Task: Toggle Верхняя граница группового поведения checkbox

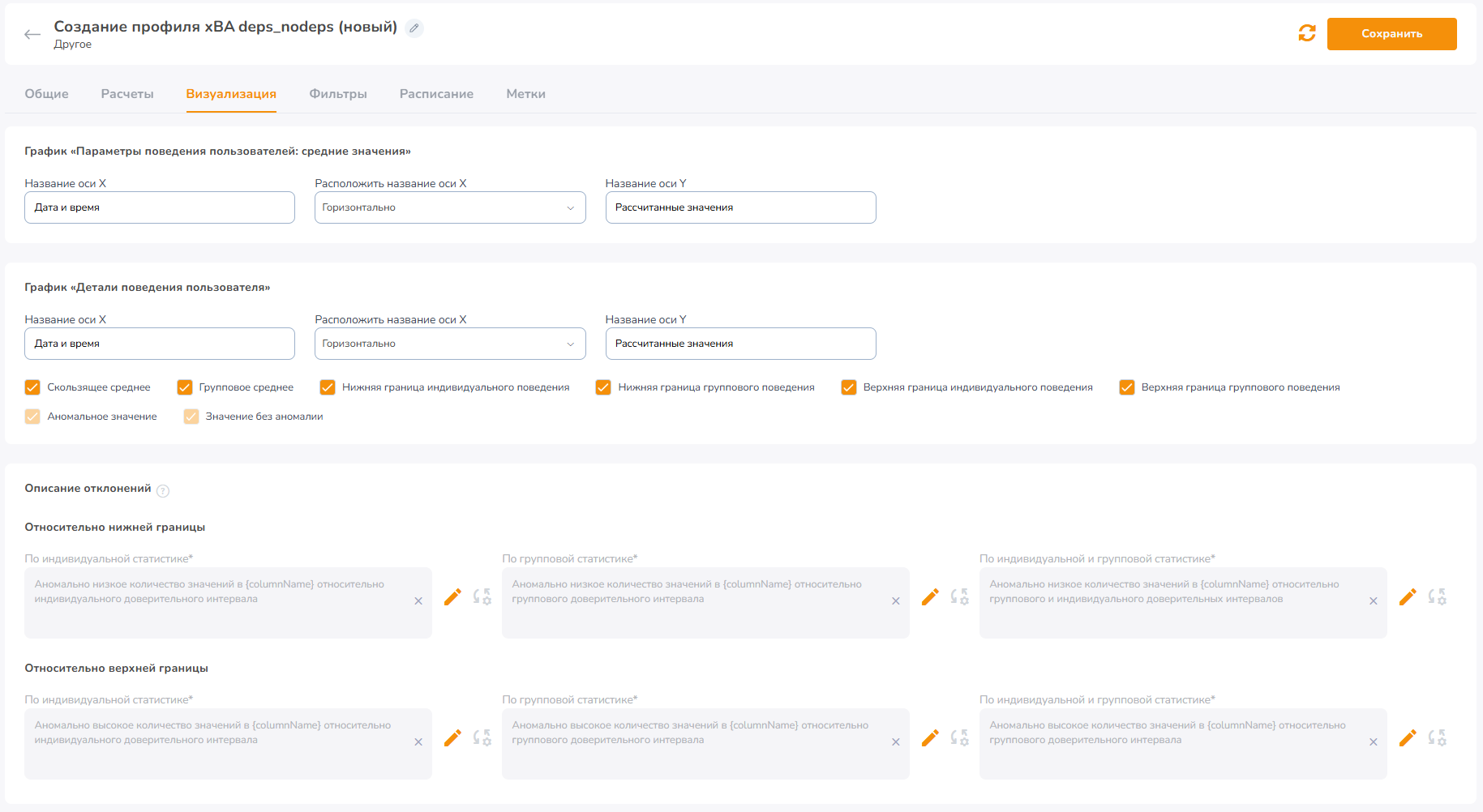Action: 1127,387
